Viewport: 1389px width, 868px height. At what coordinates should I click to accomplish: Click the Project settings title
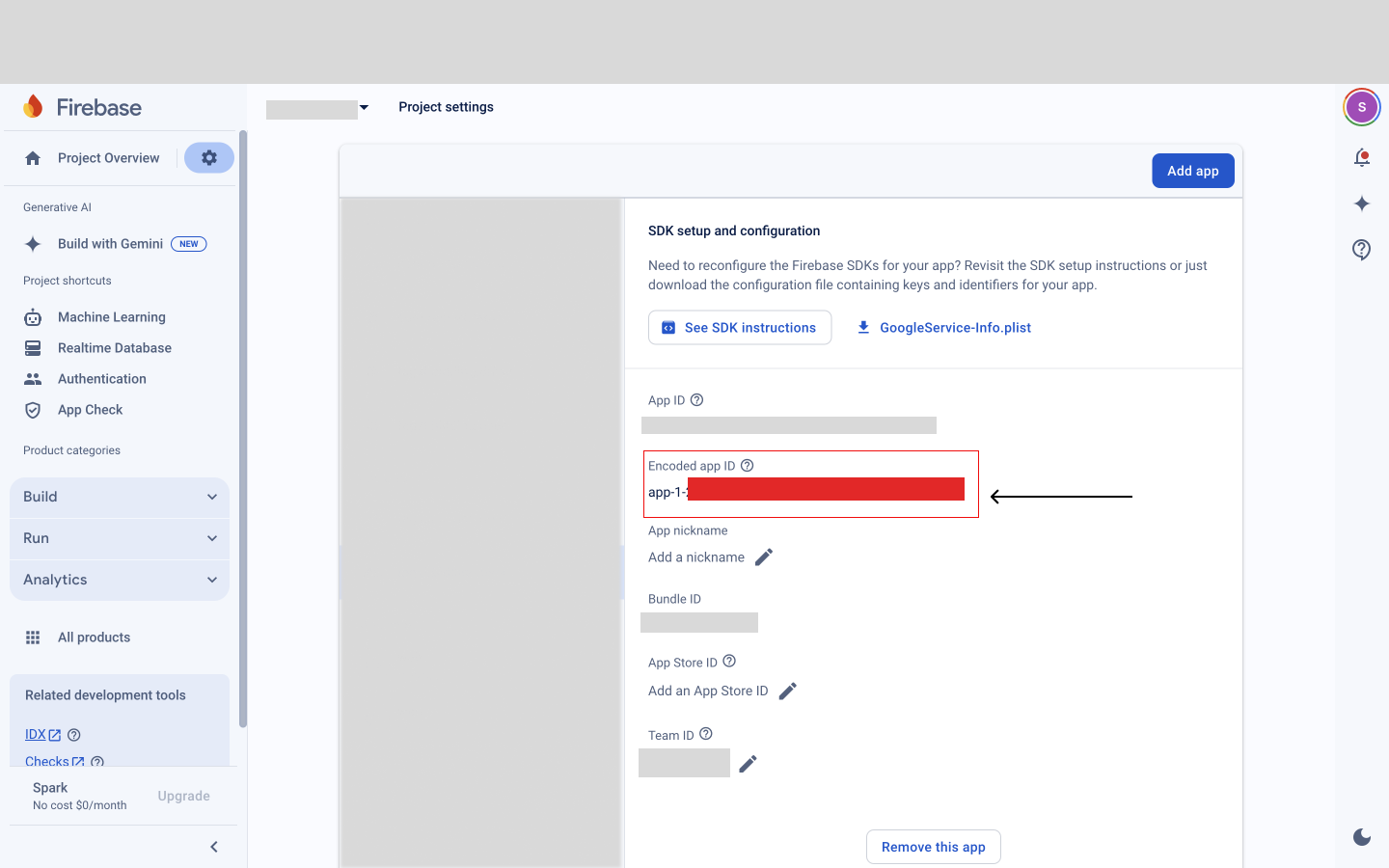(x=446, y=107)
